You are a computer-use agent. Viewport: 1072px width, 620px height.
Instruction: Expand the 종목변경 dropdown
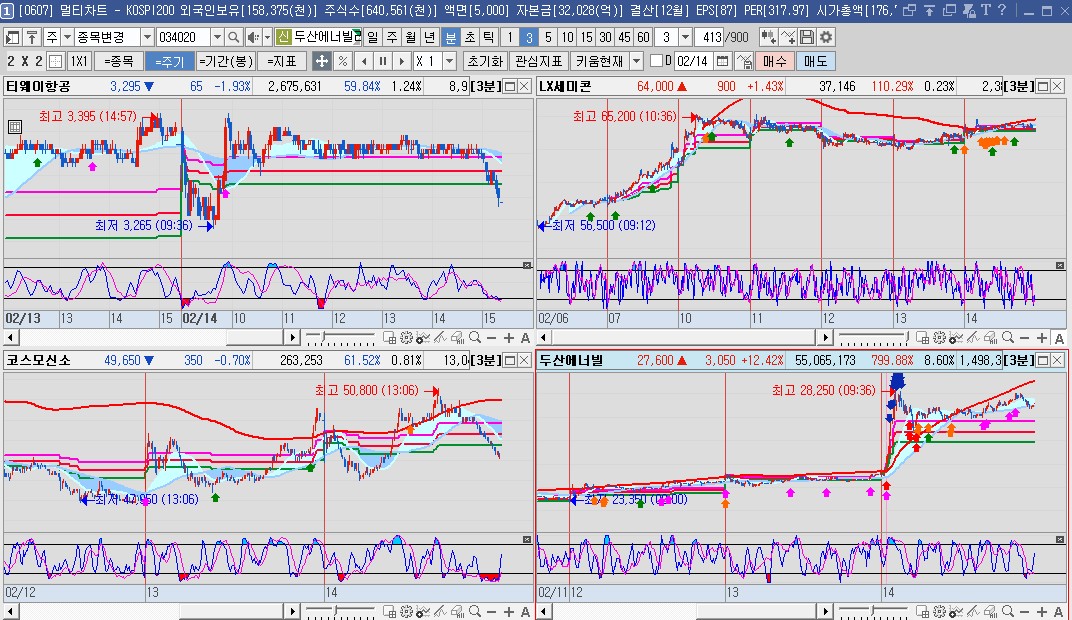(146, 37)
